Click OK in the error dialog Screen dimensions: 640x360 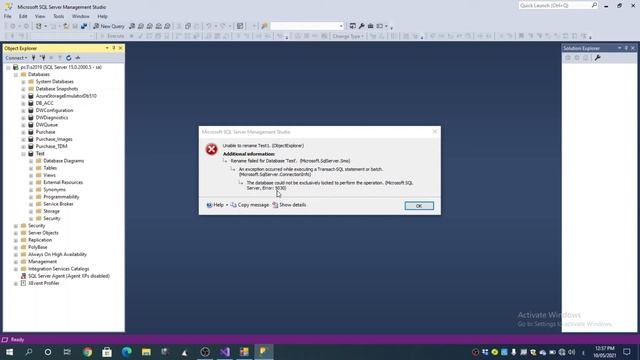pos(419,206)
